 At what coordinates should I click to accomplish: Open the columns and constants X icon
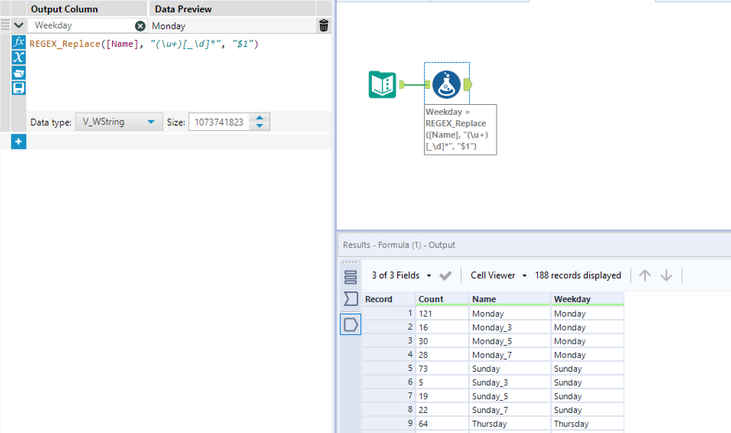pos(19,57)
